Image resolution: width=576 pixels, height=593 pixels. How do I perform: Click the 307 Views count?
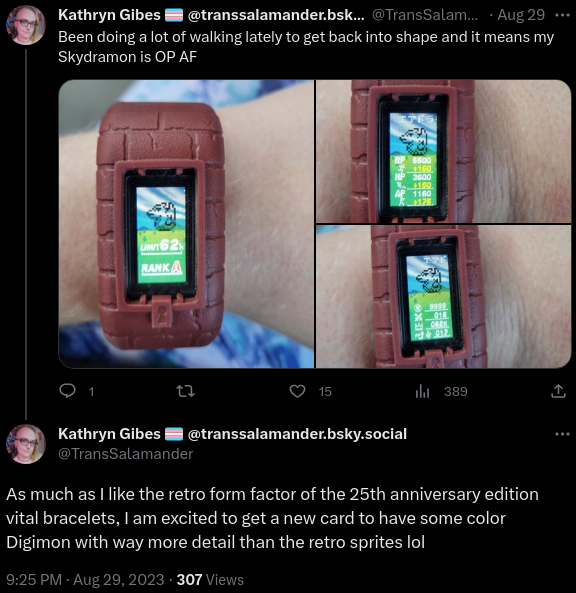point(210,580)
